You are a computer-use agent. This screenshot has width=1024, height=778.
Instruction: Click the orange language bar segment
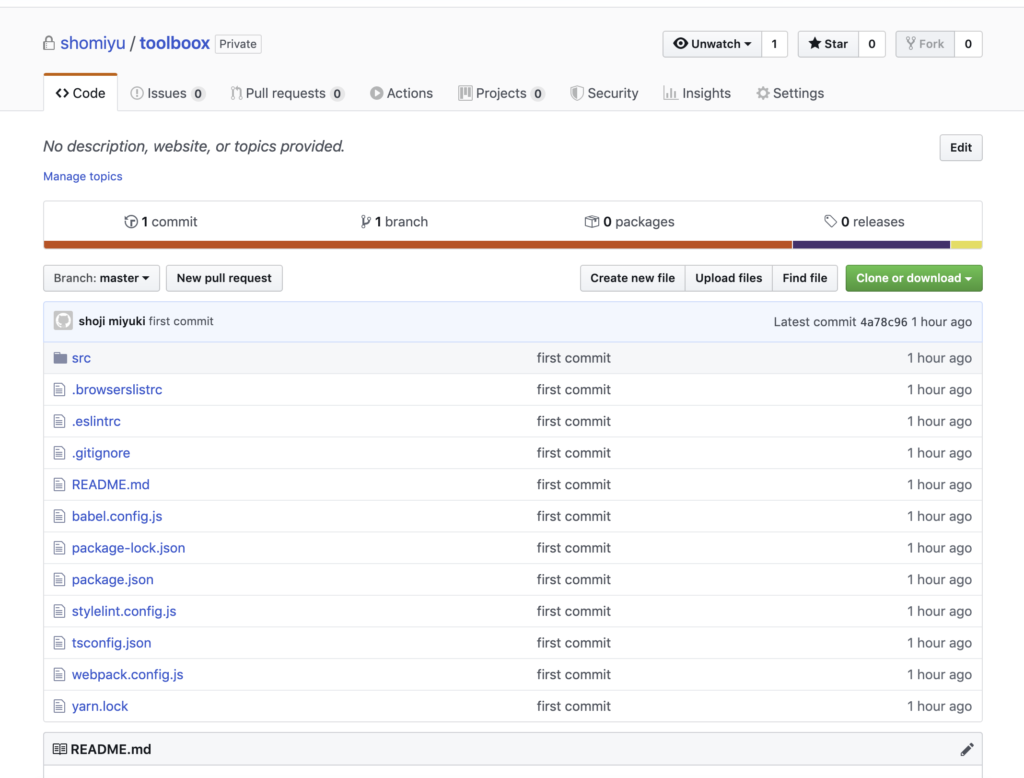pyautogui.click(x=418, y=245)
